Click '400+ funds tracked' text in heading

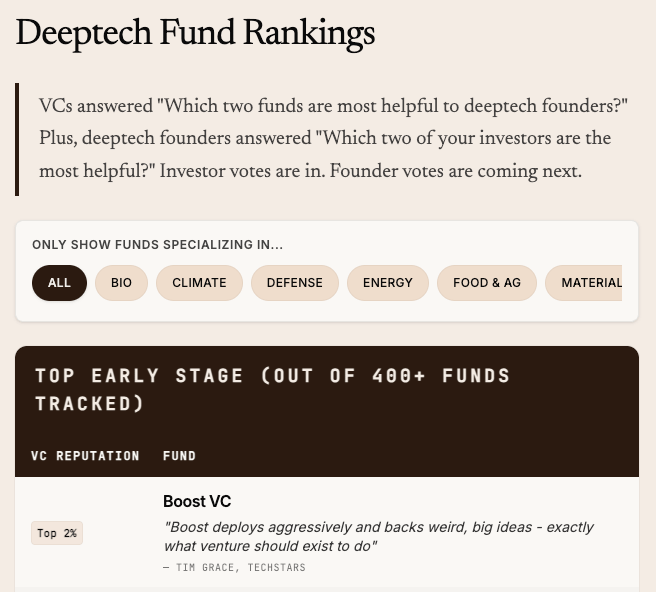(x=273, y=390)
